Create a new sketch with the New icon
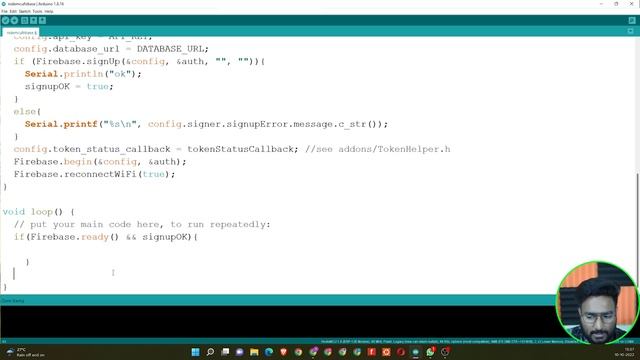This screenshot has height=360, width=640. click(24, 20)
